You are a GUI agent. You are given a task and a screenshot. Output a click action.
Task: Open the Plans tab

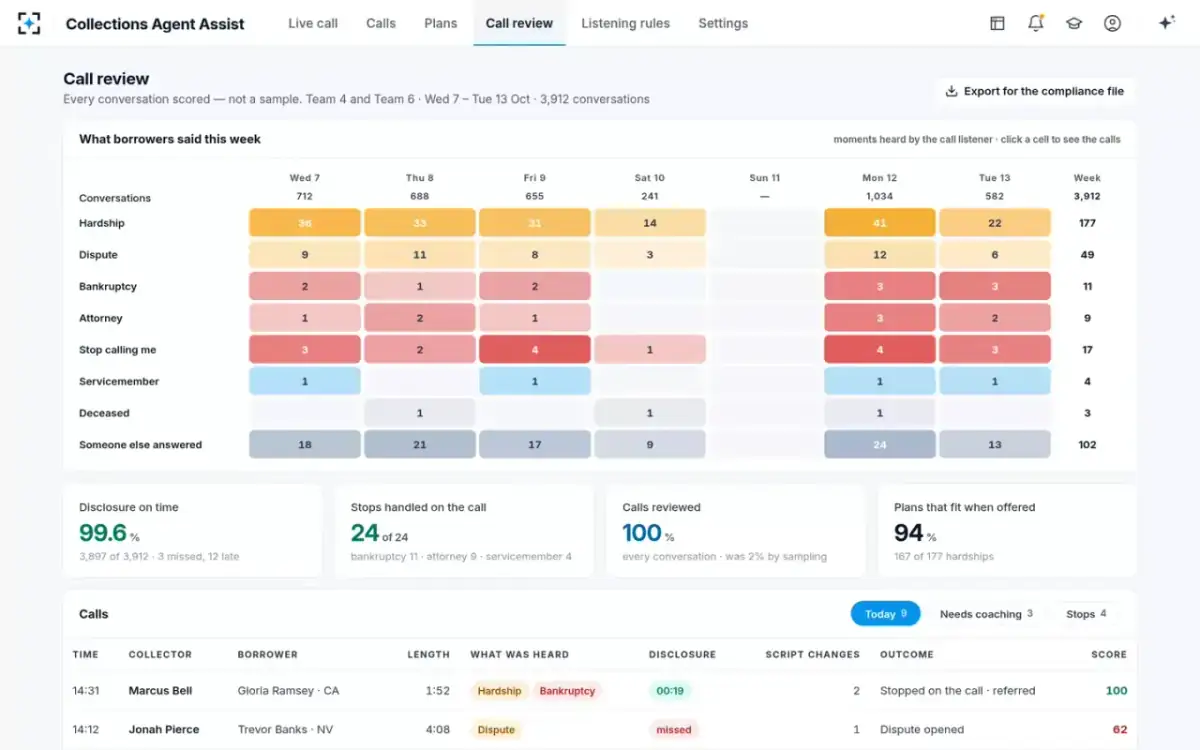(x=440, y=23)
